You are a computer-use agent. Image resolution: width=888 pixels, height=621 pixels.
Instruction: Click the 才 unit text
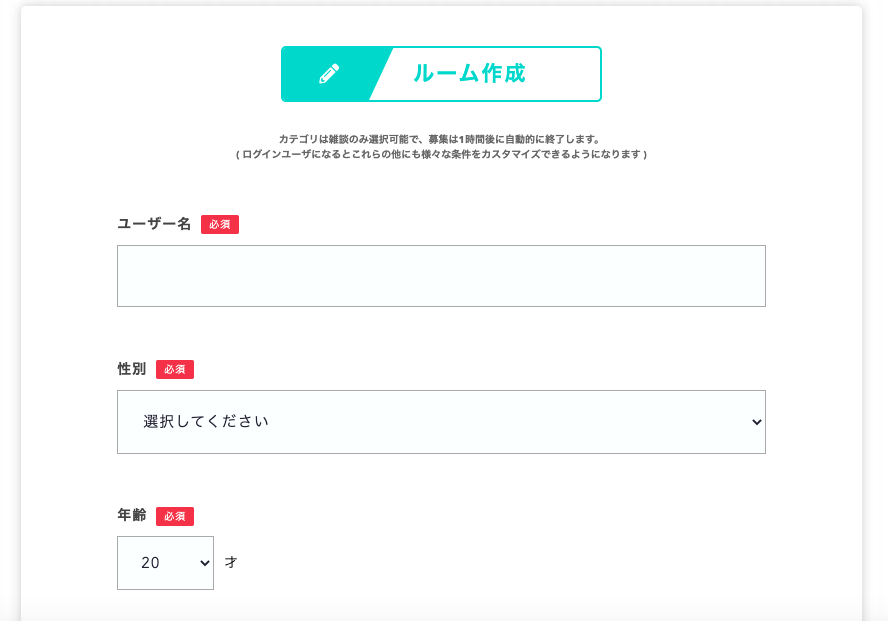pyautogui.click(x=231, y=563)
